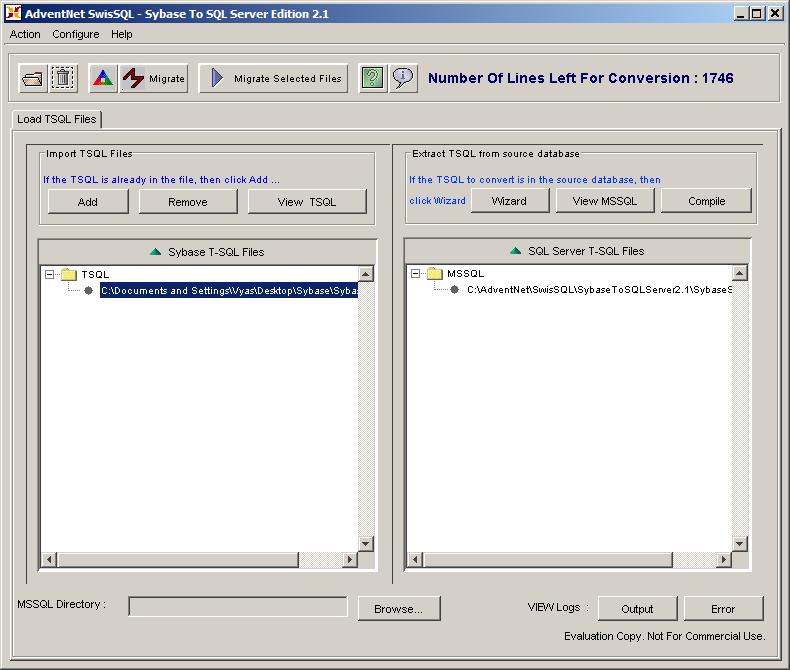Click the AdventNet title bar app icon
Viewport: 790px width, 670px height.
pos(14,14)
